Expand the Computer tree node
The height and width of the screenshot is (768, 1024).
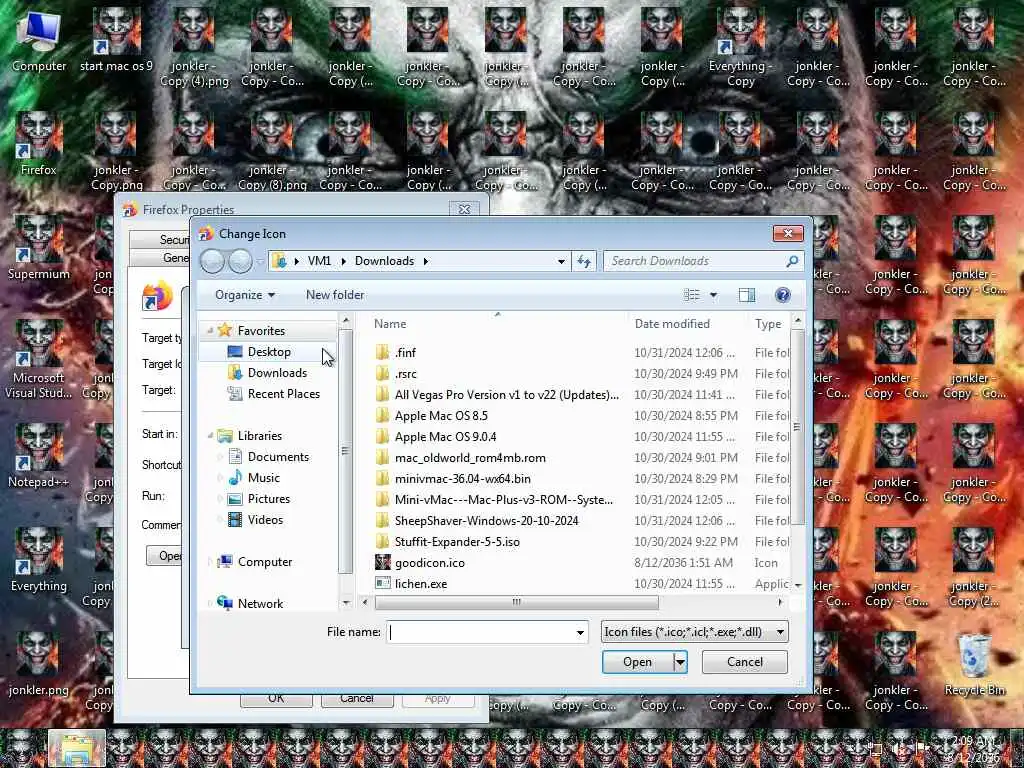210,562
